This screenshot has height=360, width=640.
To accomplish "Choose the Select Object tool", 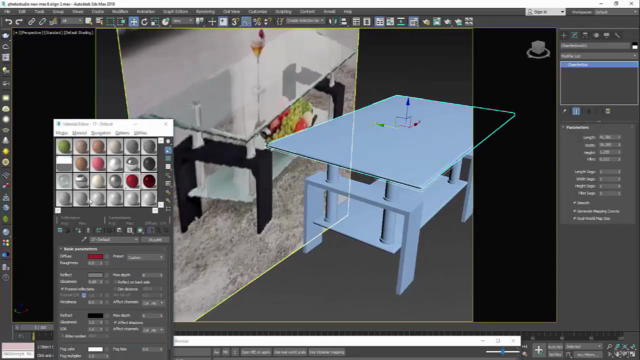I will [x=89, y=22].
